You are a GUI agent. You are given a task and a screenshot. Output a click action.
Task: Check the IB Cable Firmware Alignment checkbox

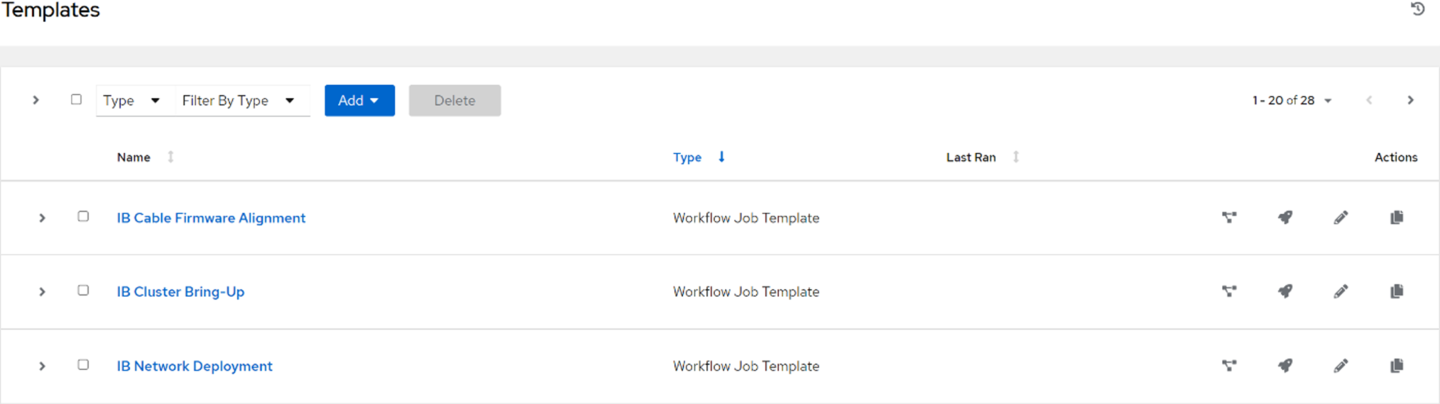(x=83, y=217)
